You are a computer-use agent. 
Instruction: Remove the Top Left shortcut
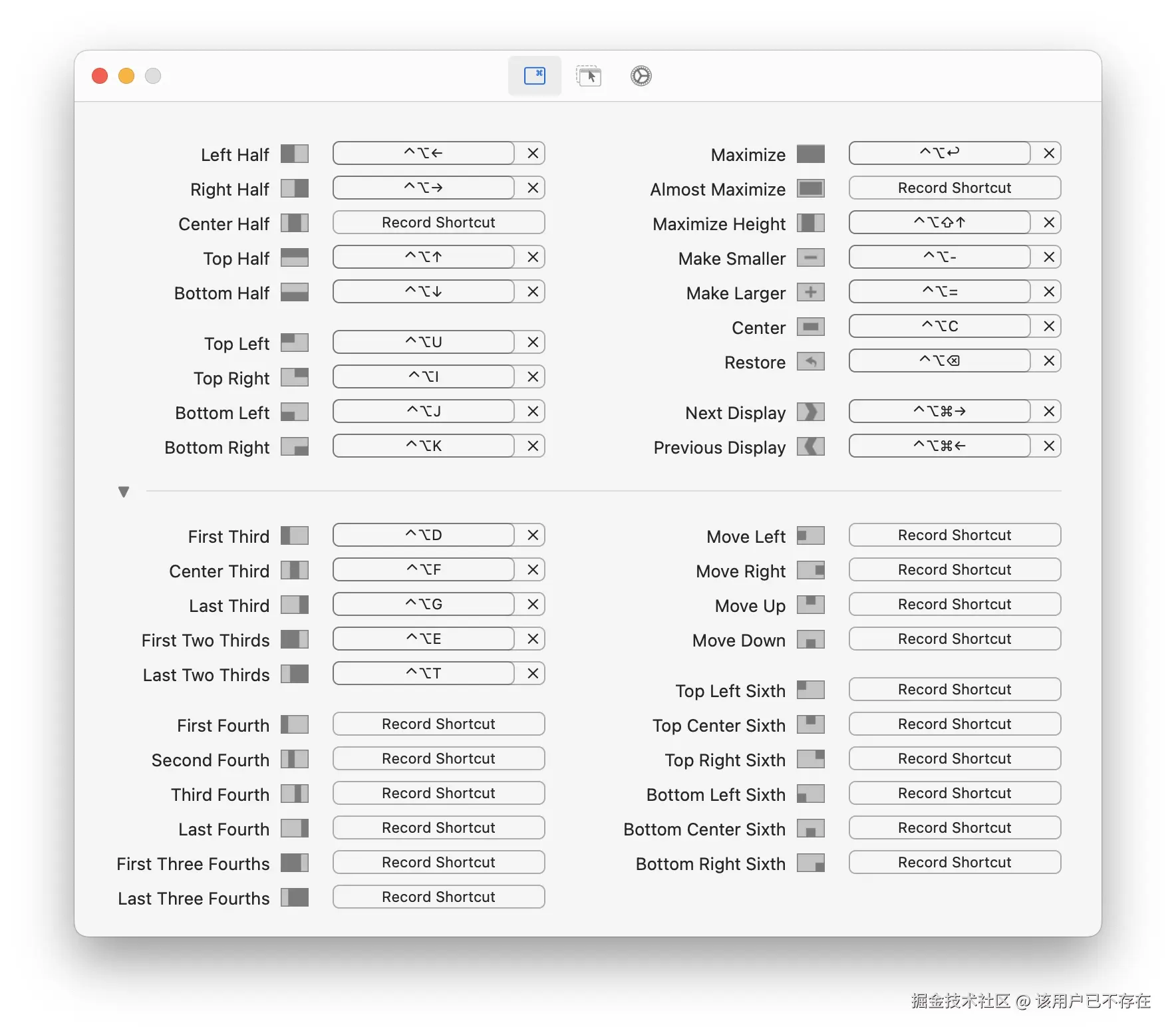point(533,342)
